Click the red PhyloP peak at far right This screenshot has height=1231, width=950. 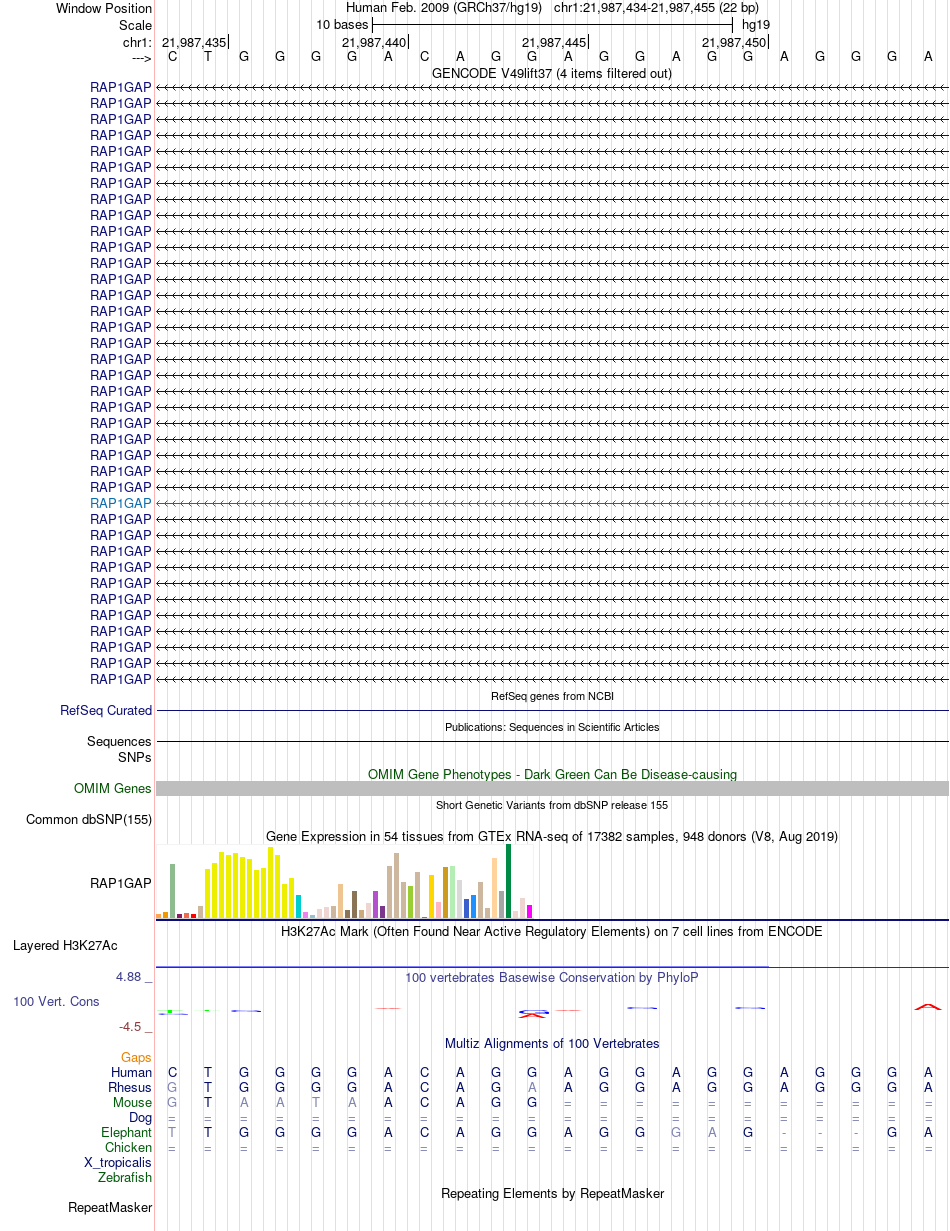pyautogui.click(x=927, y=1007)
